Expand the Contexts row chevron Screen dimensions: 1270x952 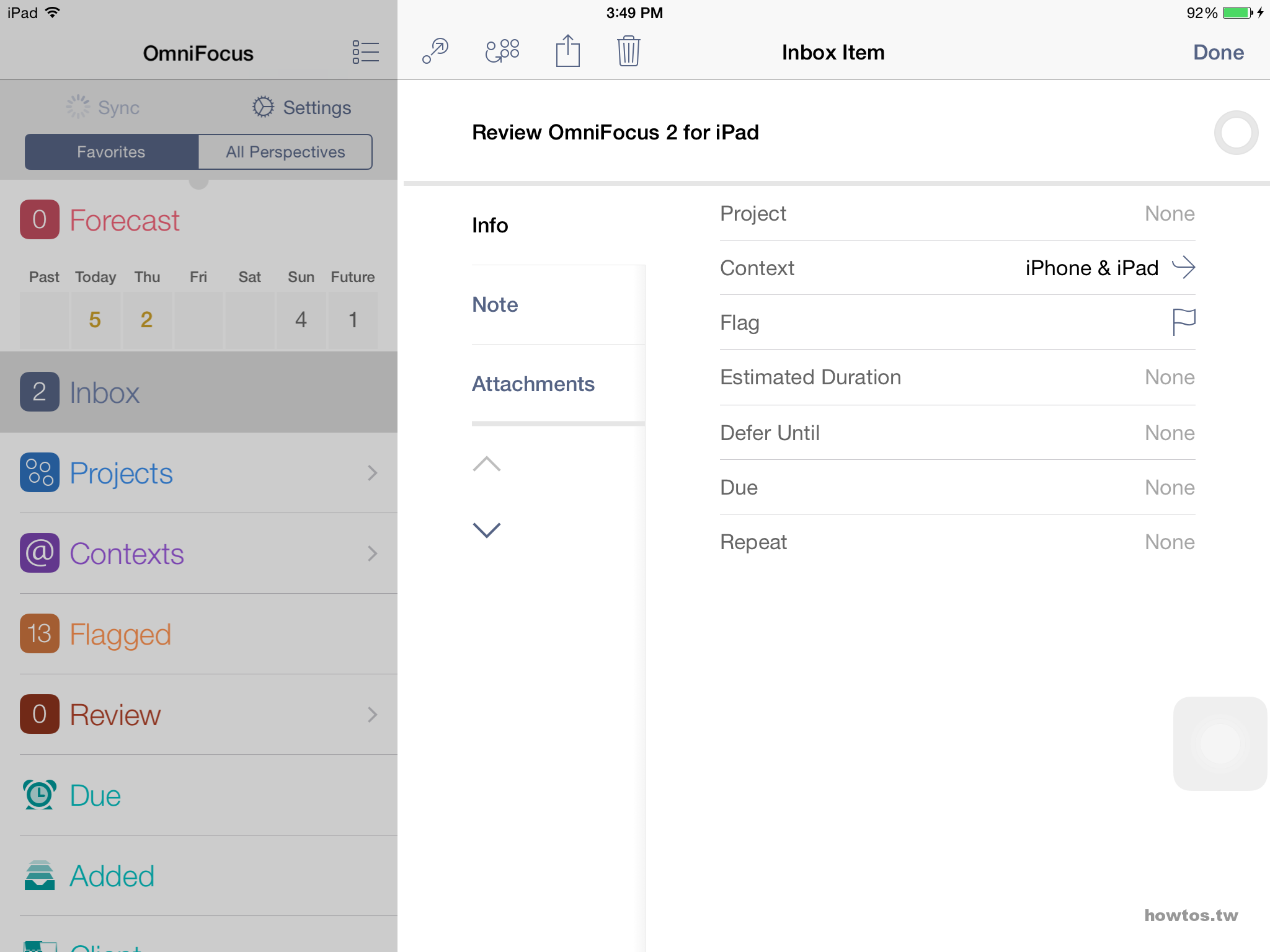(372, 553)
